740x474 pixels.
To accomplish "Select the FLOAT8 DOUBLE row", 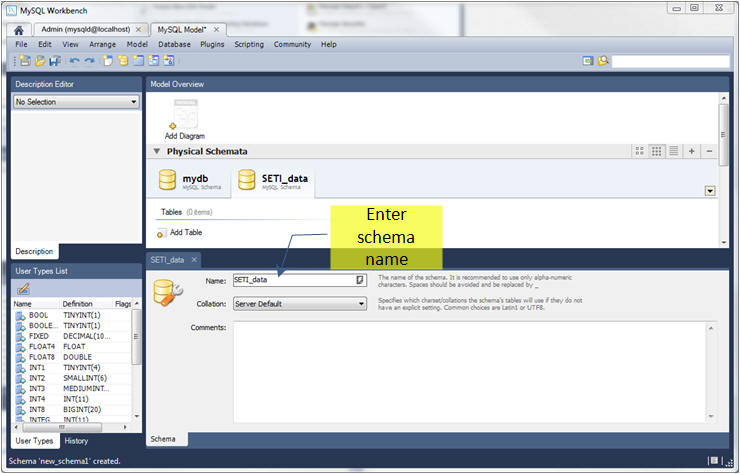I will point(73,357).
